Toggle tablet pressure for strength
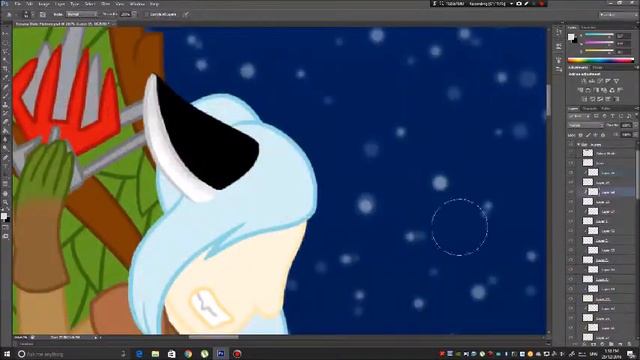 pos(186,14)
